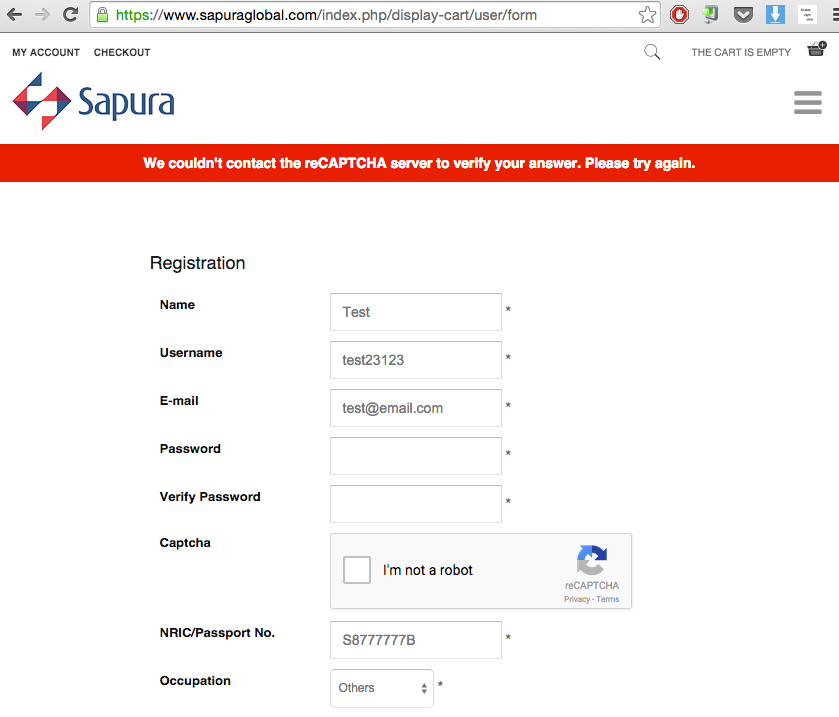Bookmark the page with the star icon
Viewport: 839px width, 717px height.
647,15
